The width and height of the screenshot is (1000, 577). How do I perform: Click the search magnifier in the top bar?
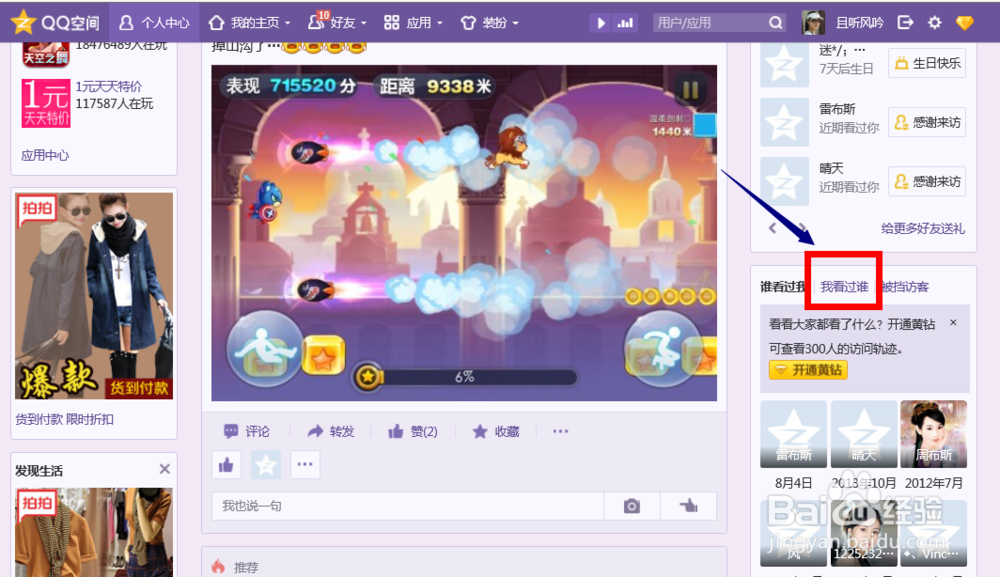pos(775,22)
